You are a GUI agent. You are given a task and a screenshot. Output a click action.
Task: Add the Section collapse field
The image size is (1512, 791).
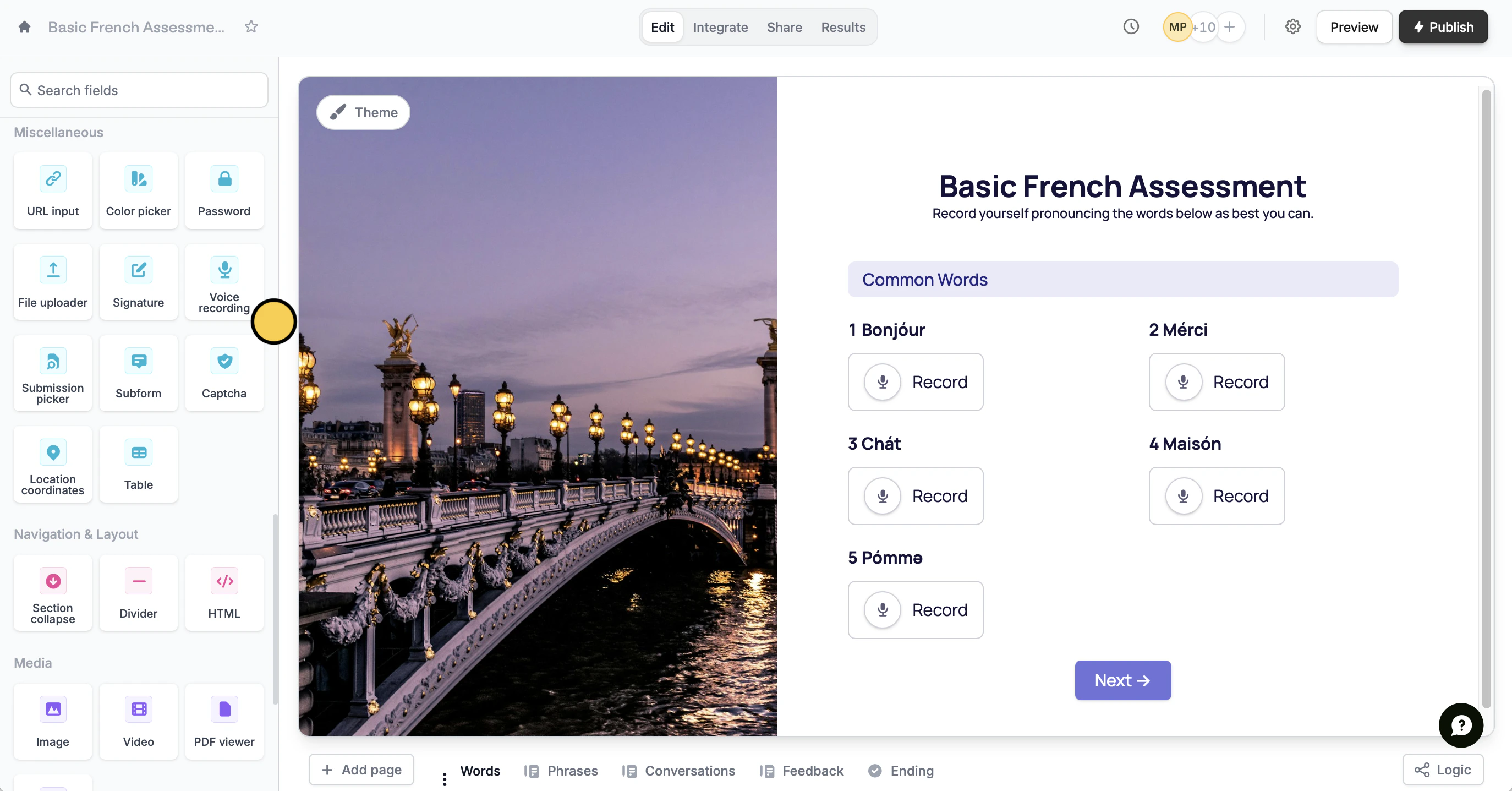pos(53,593)
